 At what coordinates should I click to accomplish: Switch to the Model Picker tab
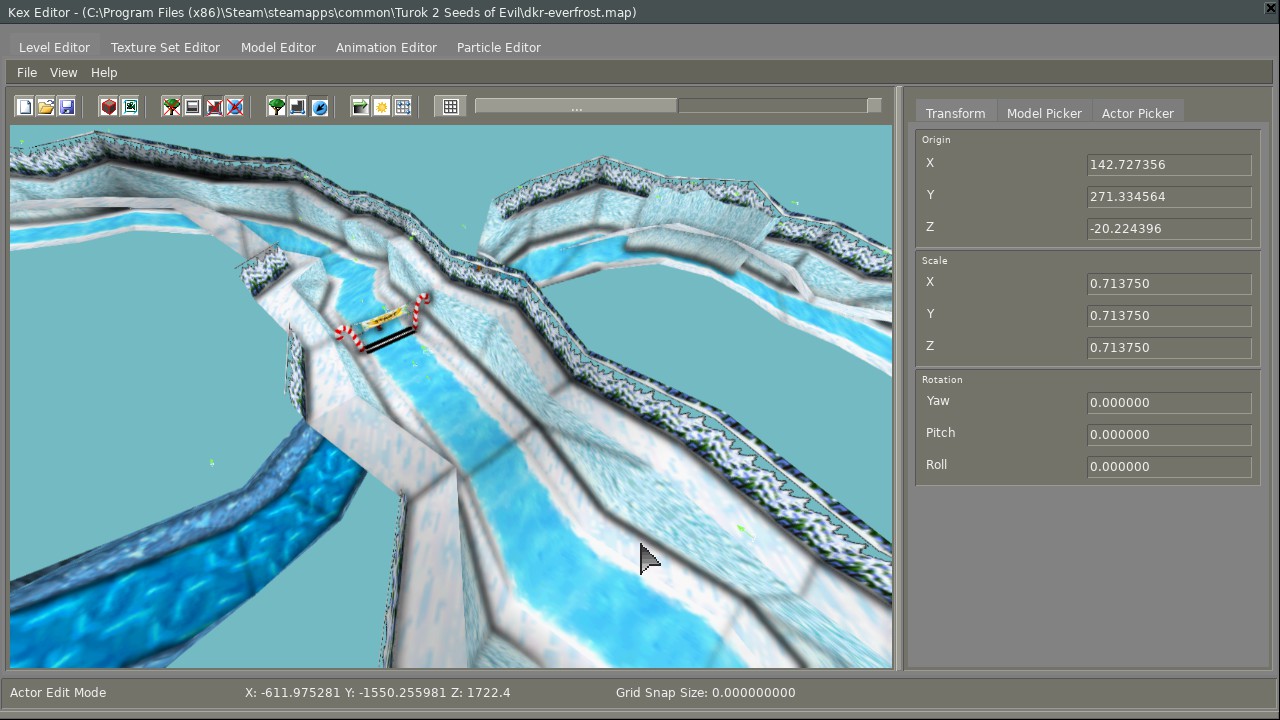tap(1044, 113)
